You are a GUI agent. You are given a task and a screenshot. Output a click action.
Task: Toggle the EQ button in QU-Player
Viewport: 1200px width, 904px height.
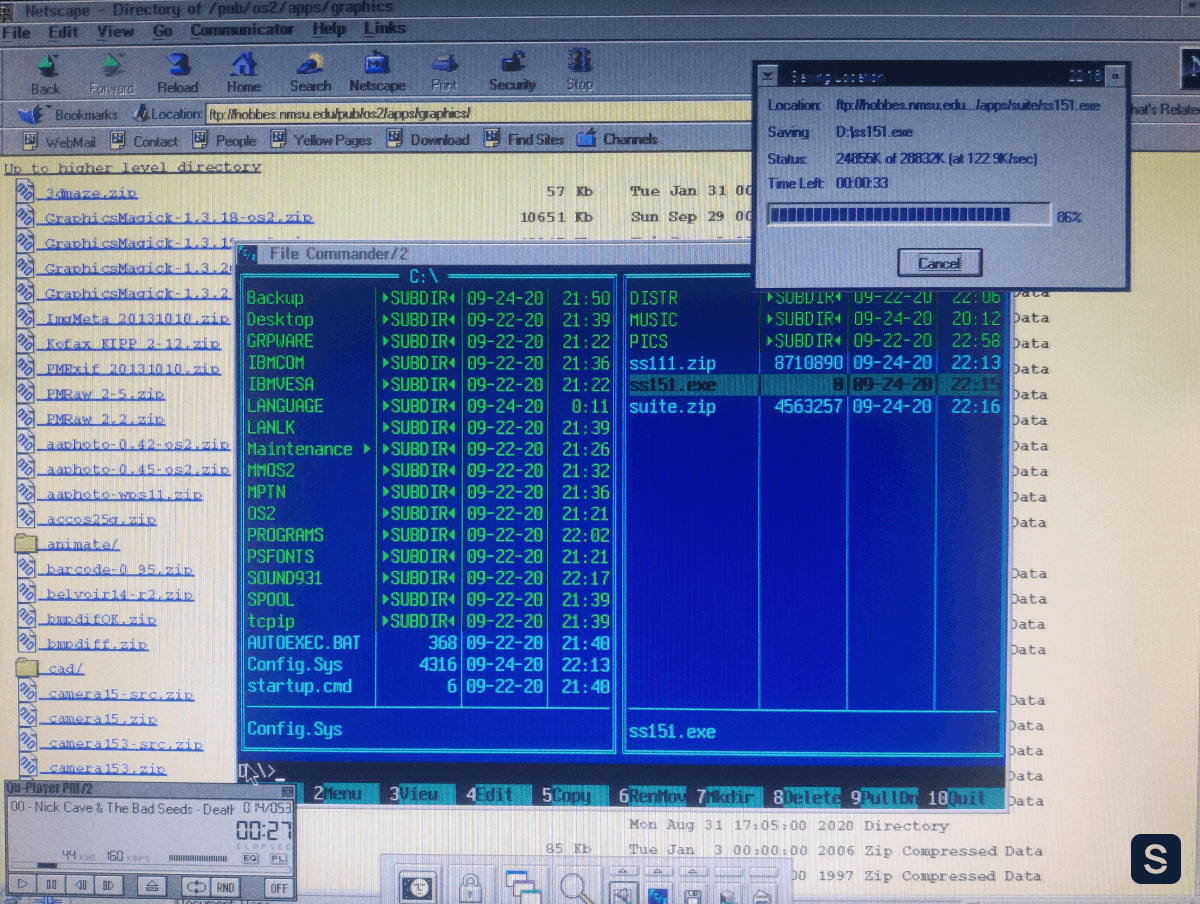tap(250, 858)
